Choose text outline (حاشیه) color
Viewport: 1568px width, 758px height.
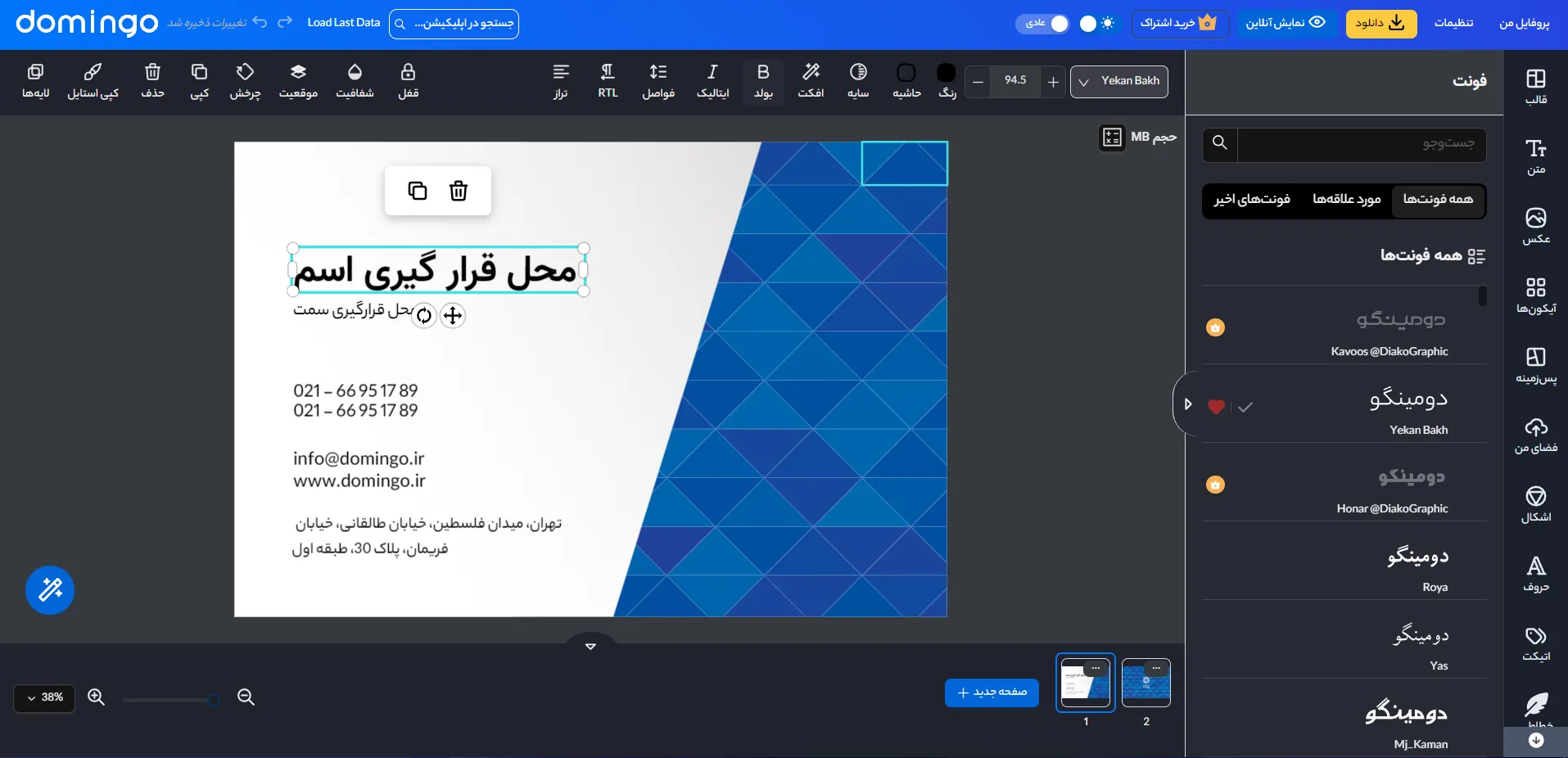coord(906,81)
